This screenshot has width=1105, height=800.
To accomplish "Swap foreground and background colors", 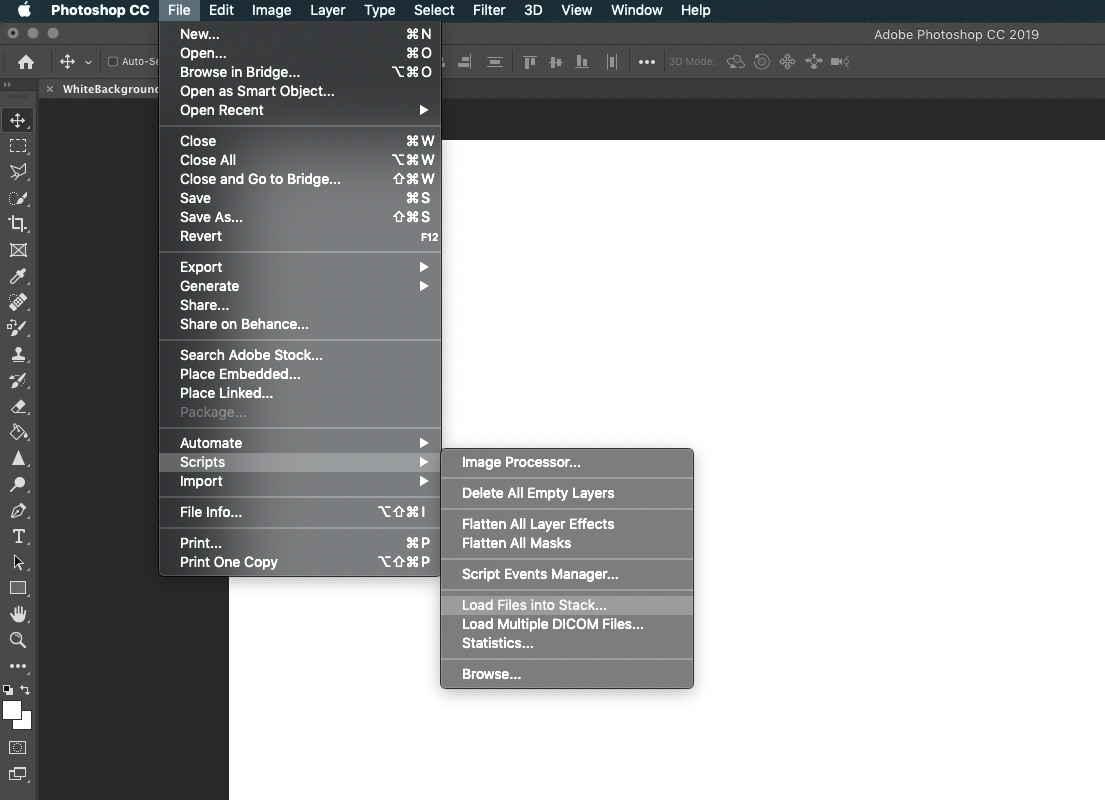I will (25, 690).
